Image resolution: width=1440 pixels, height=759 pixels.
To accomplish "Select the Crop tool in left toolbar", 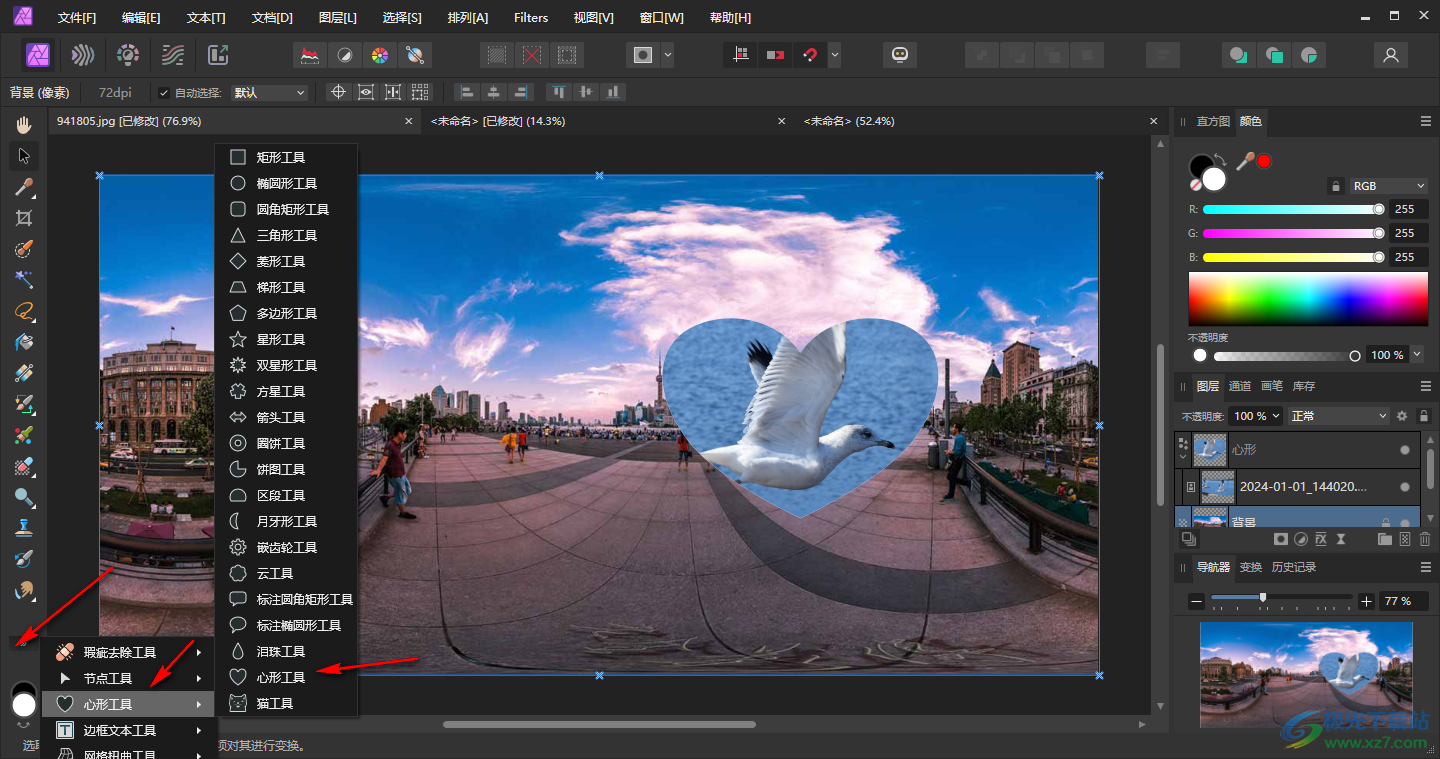I will pyautogui.click(x=24, y=218).
